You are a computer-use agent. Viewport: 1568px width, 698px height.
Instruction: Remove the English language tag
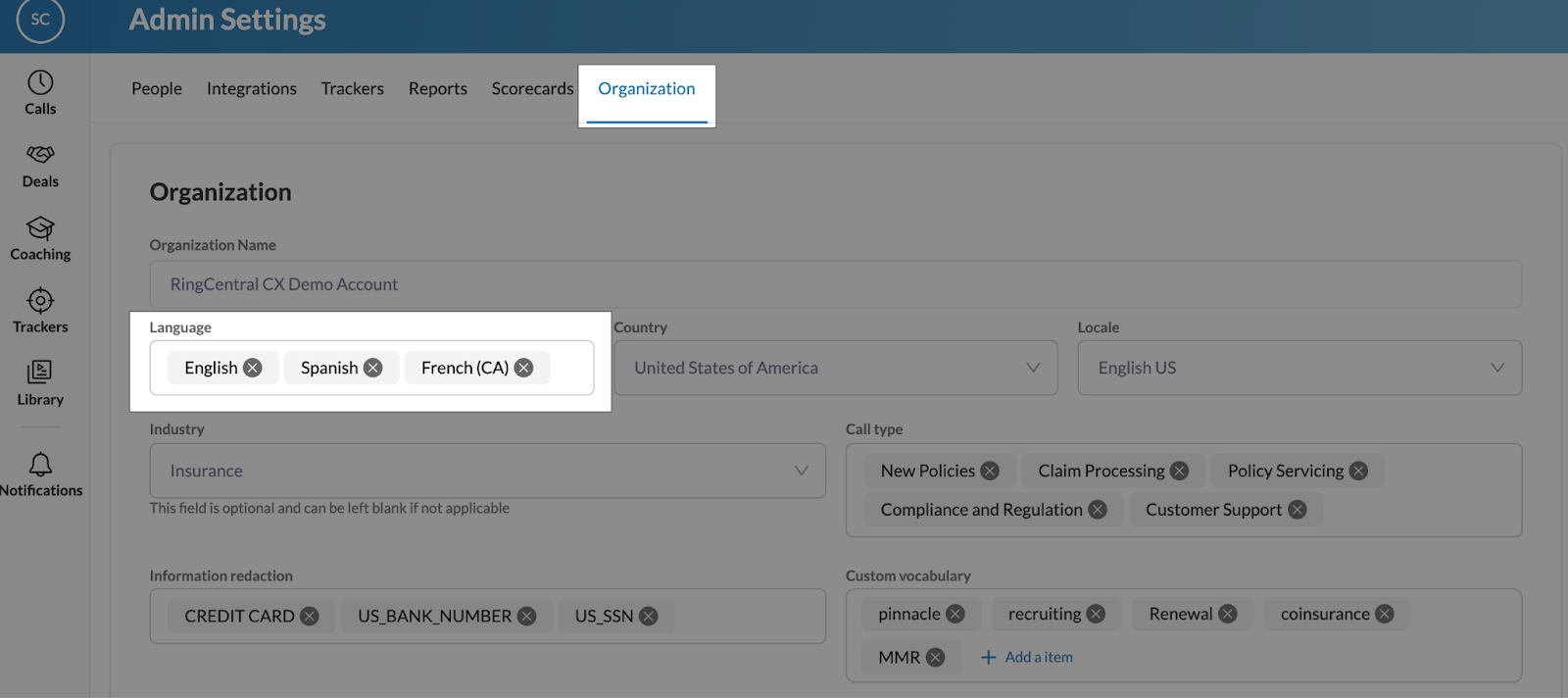click(253, 368)
